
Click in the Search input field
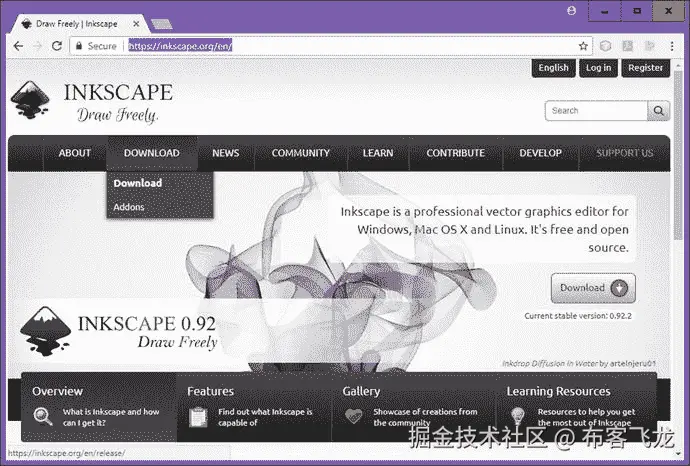596,110
